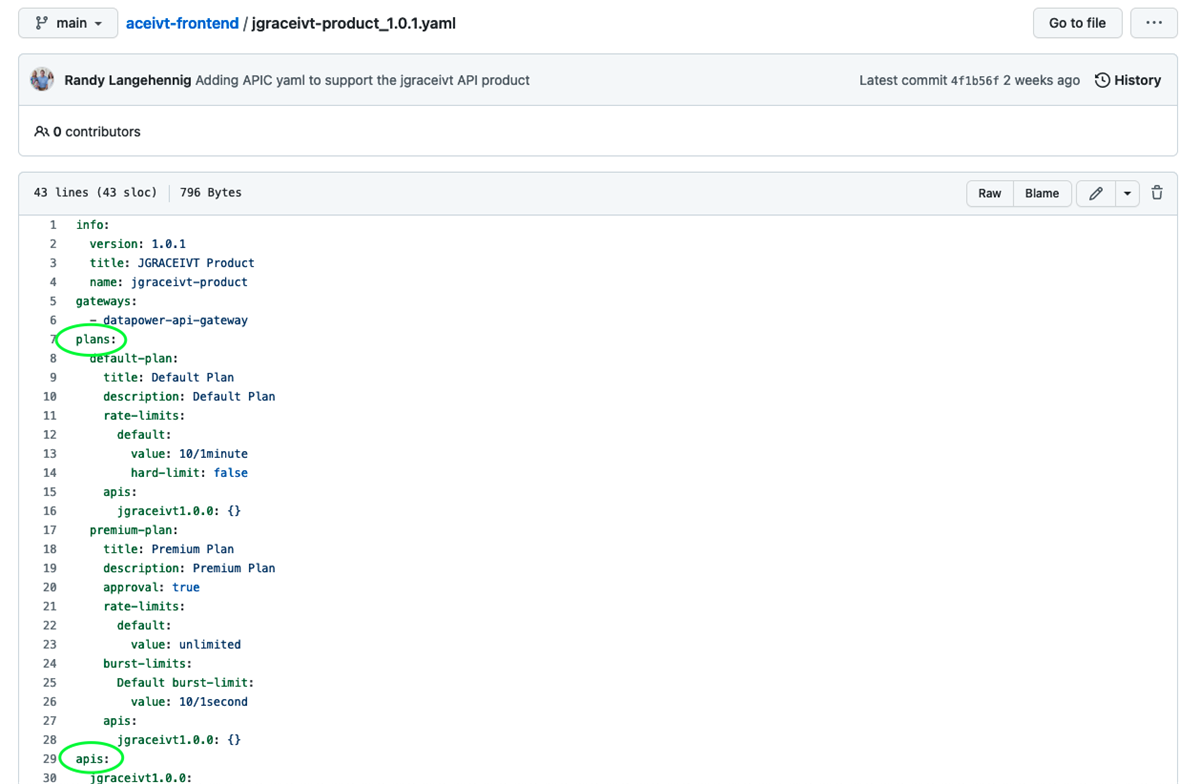Click the contributors people icon

click(40, 131)
